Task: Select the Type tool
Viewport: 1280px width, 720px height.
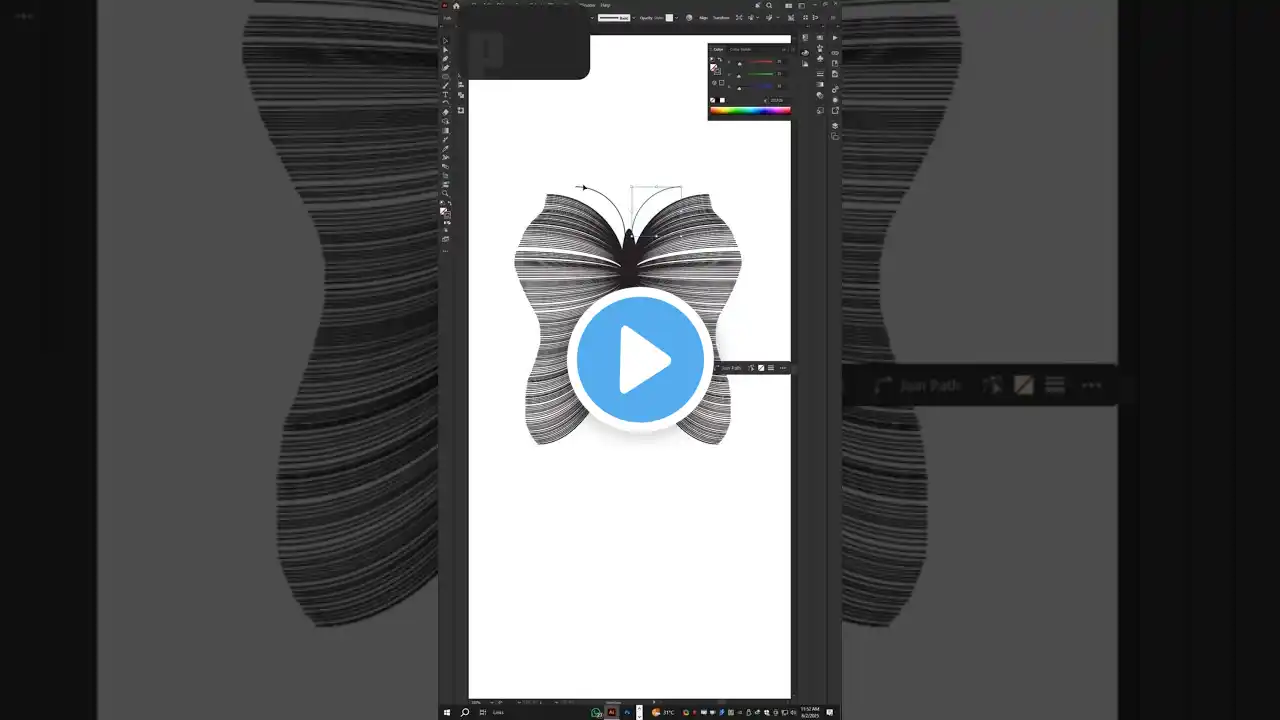Action: coord(446,94)
